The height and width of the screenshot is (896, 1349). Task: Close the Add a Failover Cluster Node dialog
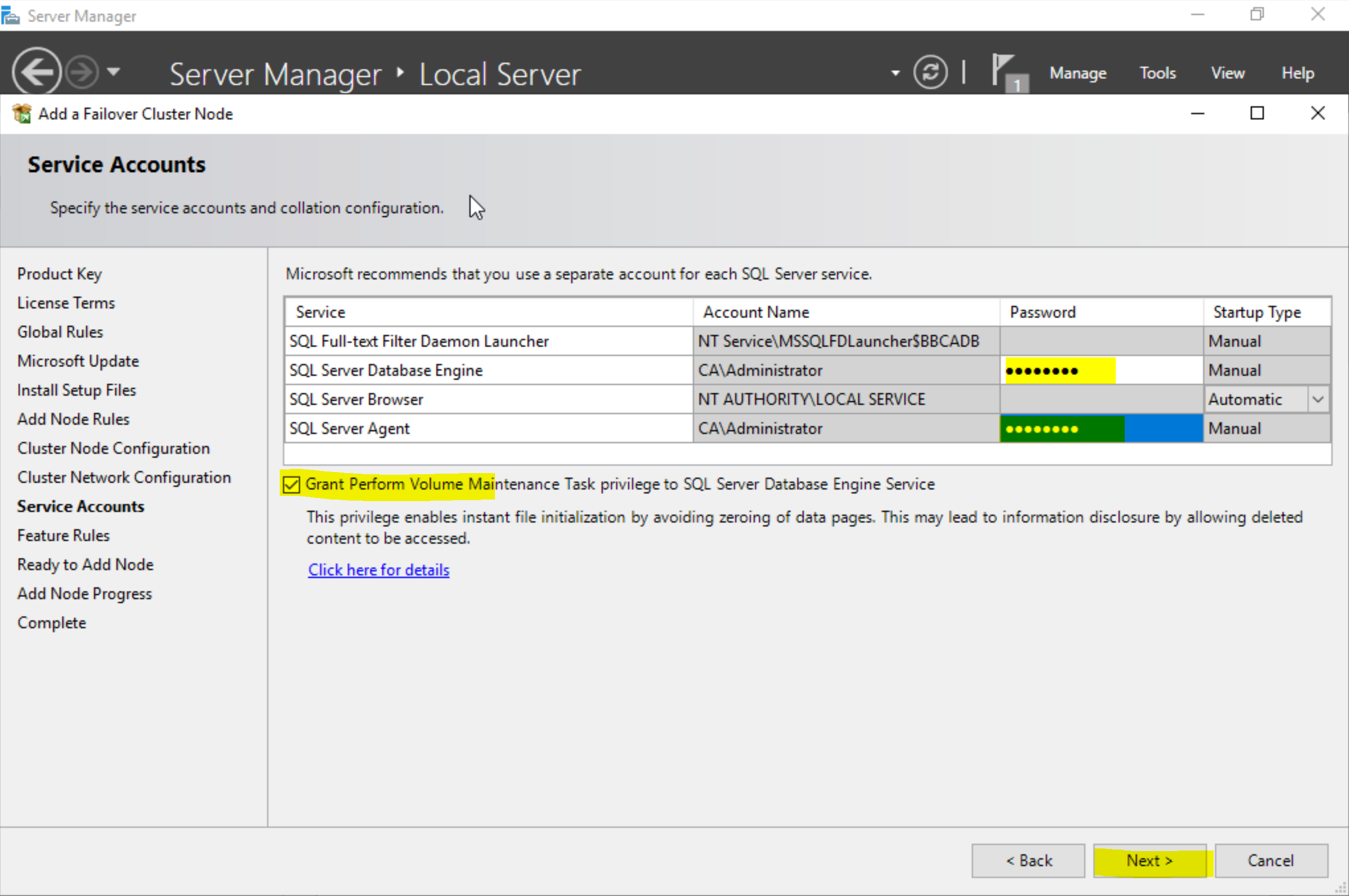tap(1318, 113)
